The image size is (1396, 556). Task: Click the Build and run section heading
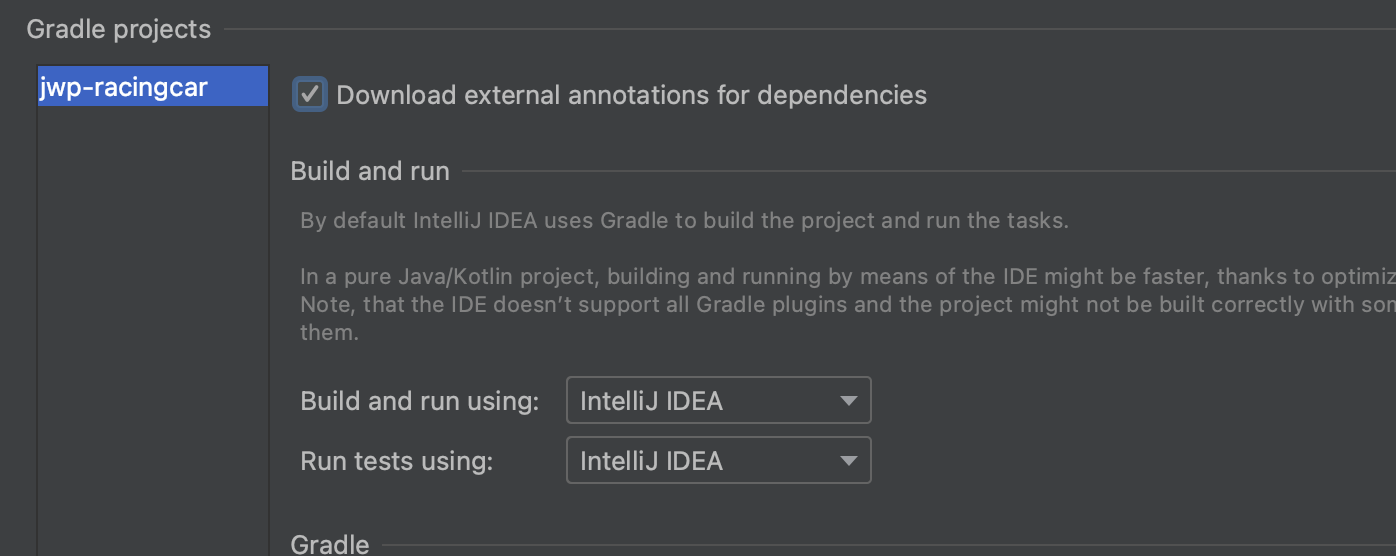(x=370, y=171)
